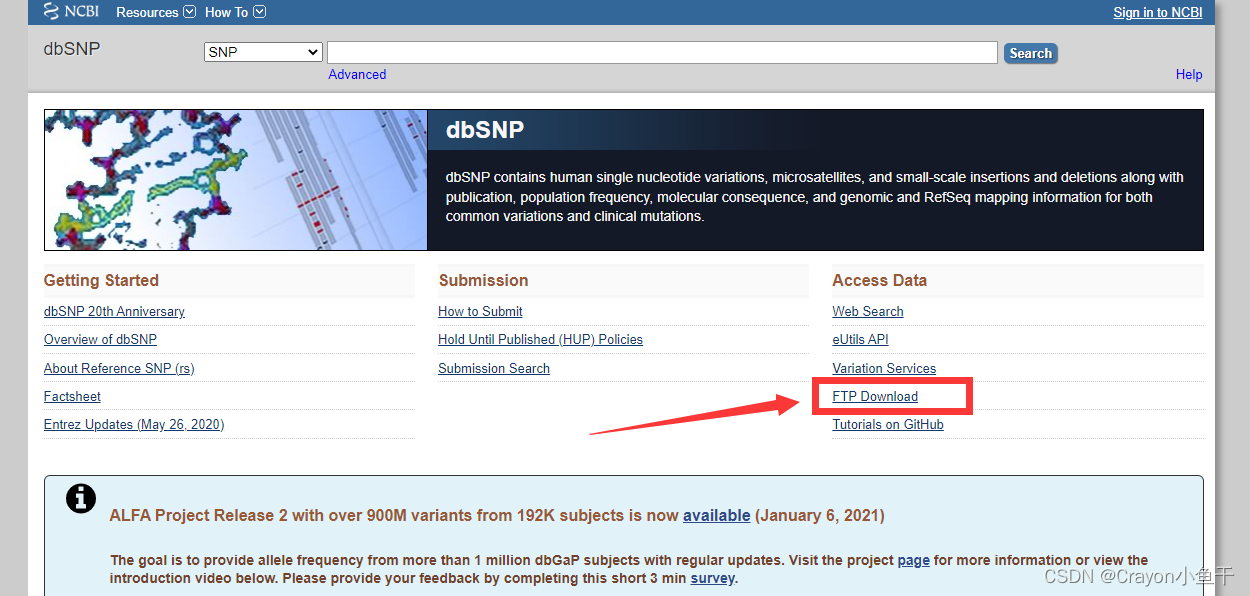Open About Reference SNP (rs) link
Screen dimensions: 1250x596
coord(119,368)
